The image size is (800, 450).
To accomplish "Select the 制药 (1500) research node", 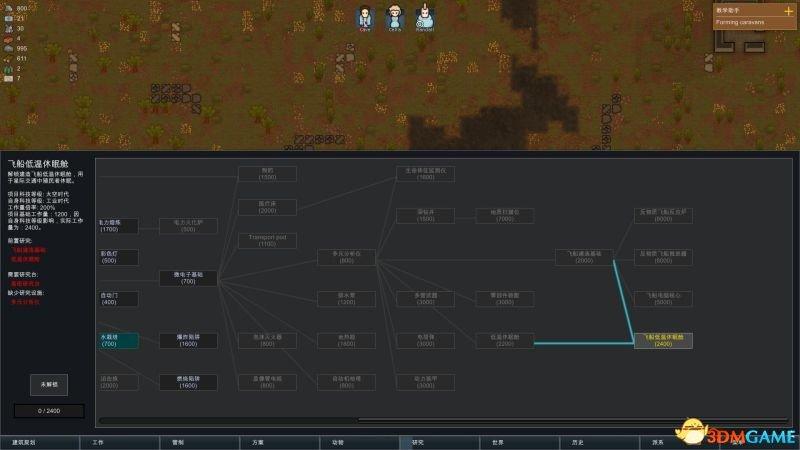I will point(267,174).
